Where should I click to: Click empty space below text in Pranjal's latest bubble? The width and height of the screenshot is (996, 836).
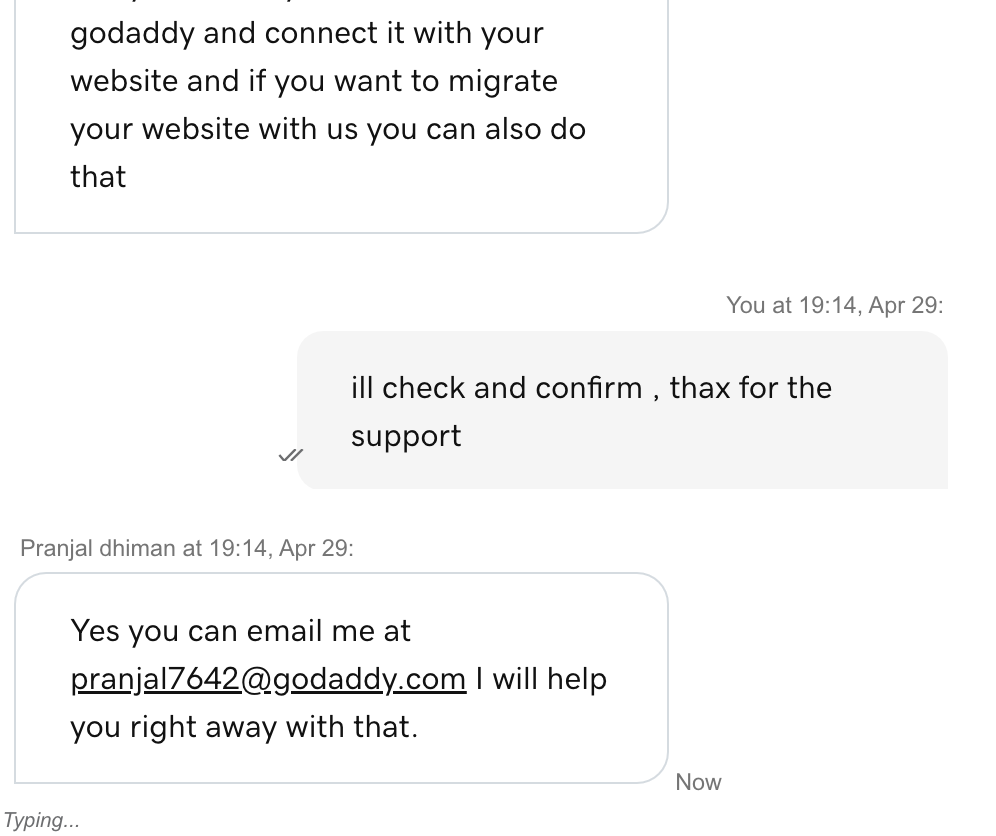pyautogui.click(x=341, y=764)
